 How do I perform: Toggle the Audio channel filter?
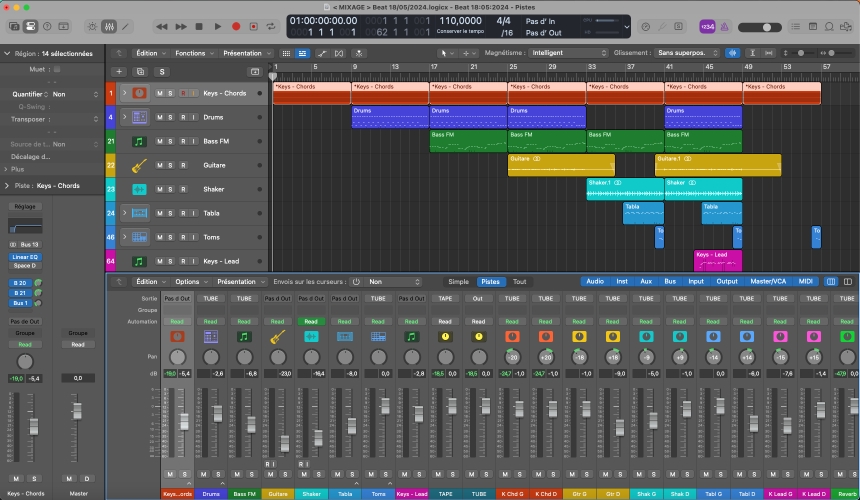click(x=595, y=282)
